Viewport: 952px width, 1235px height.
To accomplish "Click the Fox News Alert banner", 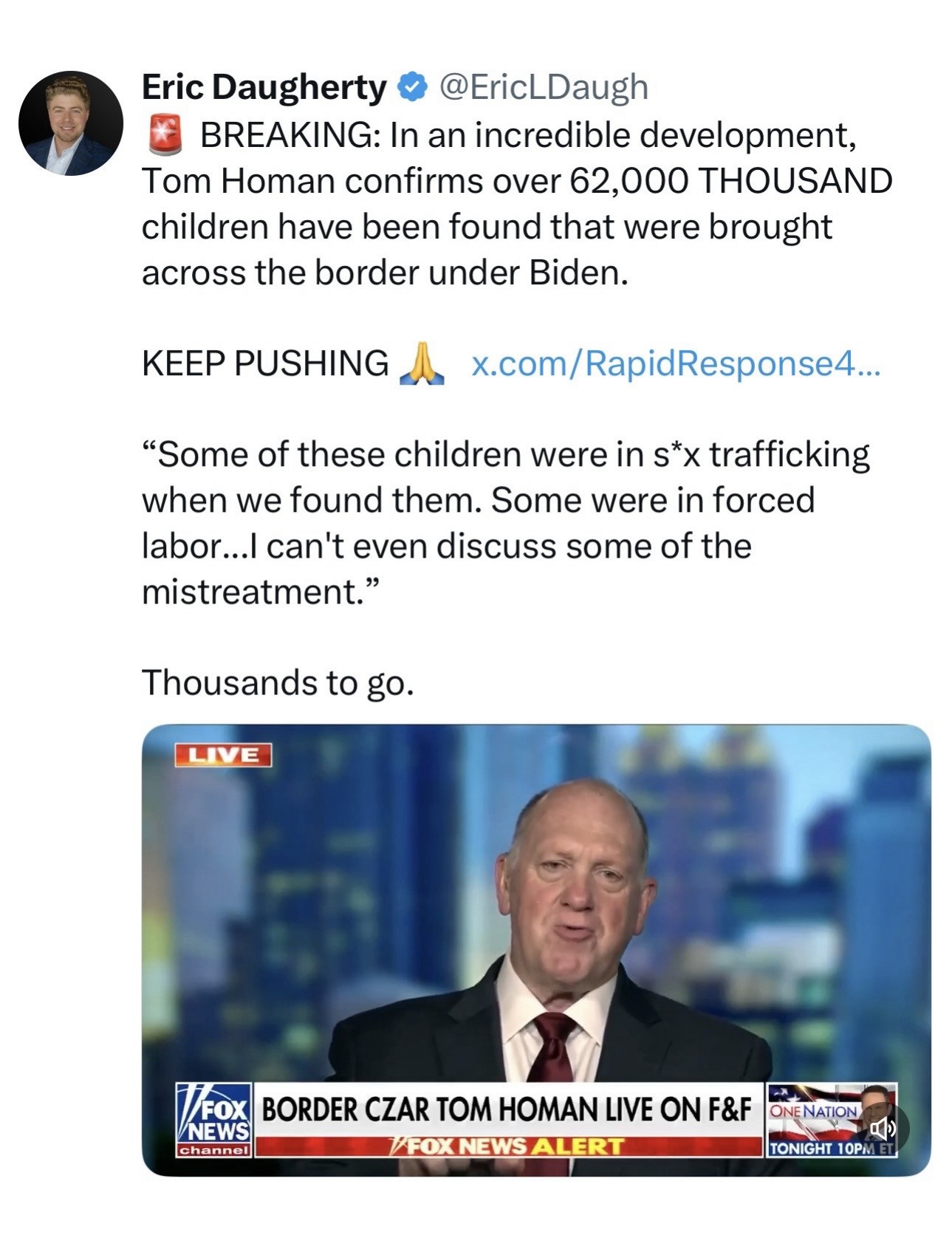I will coord(508,1146).
